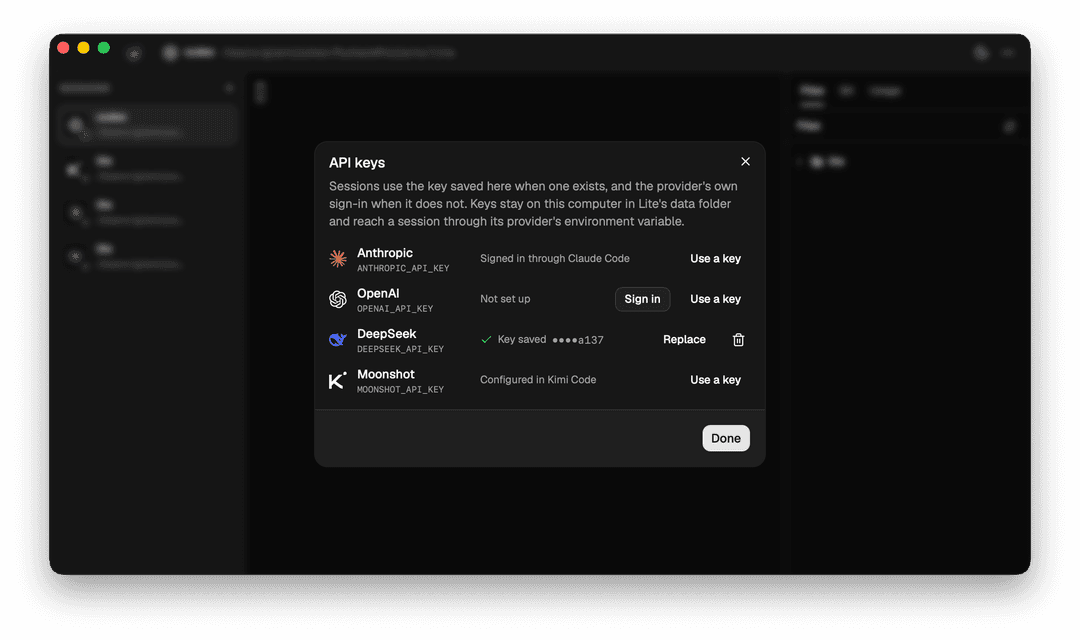Click the API keys dialog title
1080x640 pixels.
pyautogui.click(x=357, y=163)
